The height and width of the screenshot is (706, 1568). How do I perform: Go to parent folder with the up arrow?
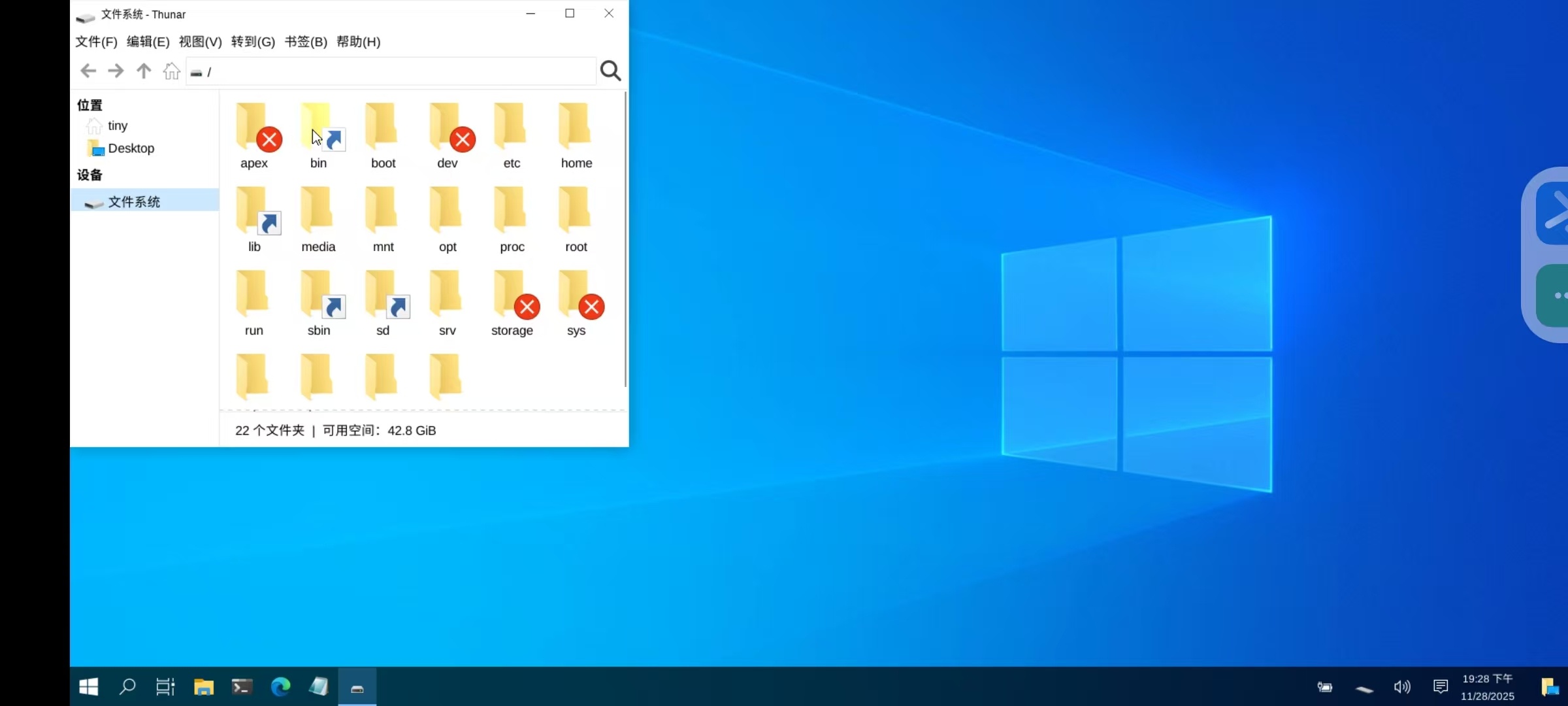click(x=144, y=71)
